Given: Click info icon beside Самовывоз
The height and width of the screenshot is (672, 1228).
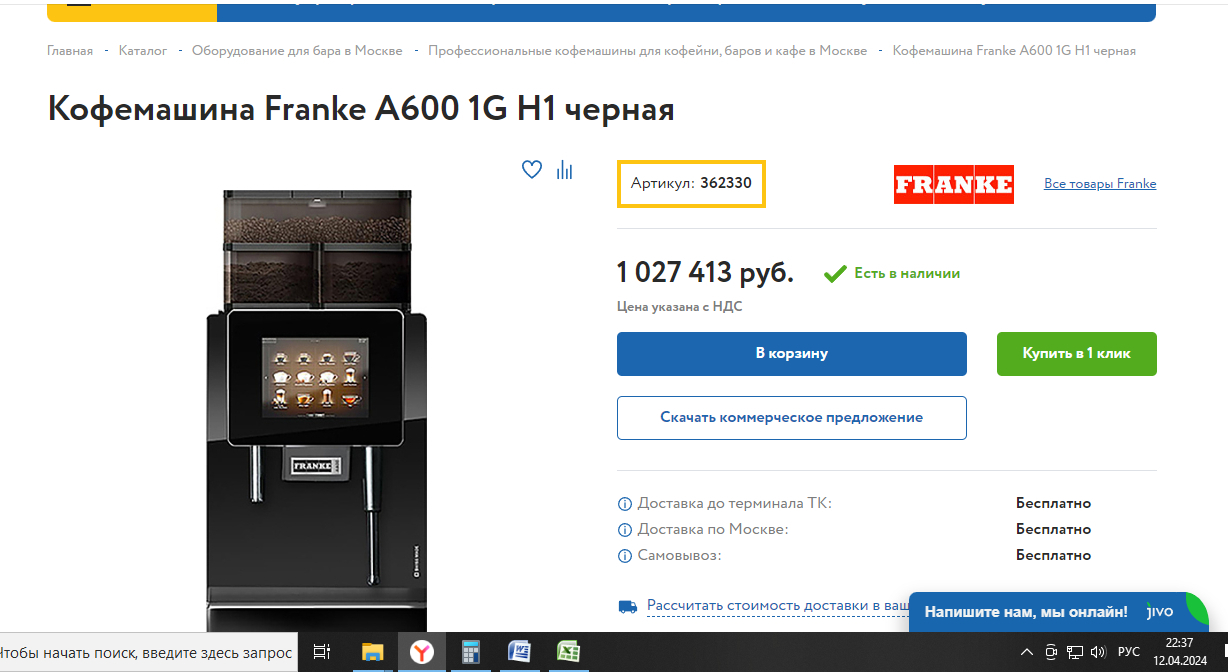Looking at the screenshot, I should [x=625, y=555].
